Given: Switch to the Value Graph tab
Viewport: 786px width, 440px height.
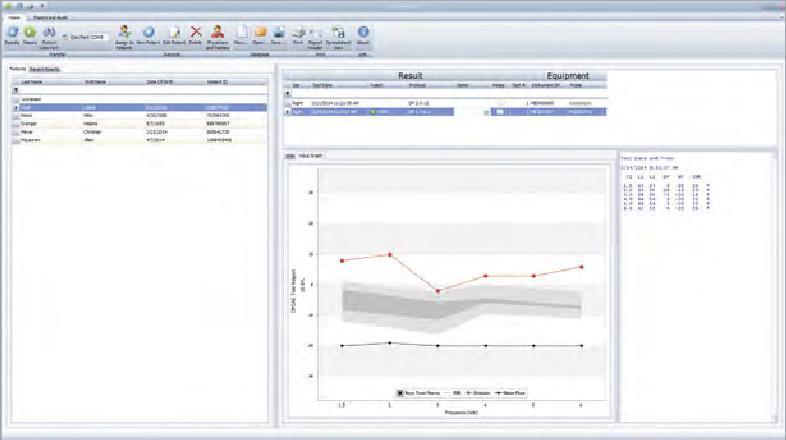Looking at the screenshot, I should coord(311,156).
